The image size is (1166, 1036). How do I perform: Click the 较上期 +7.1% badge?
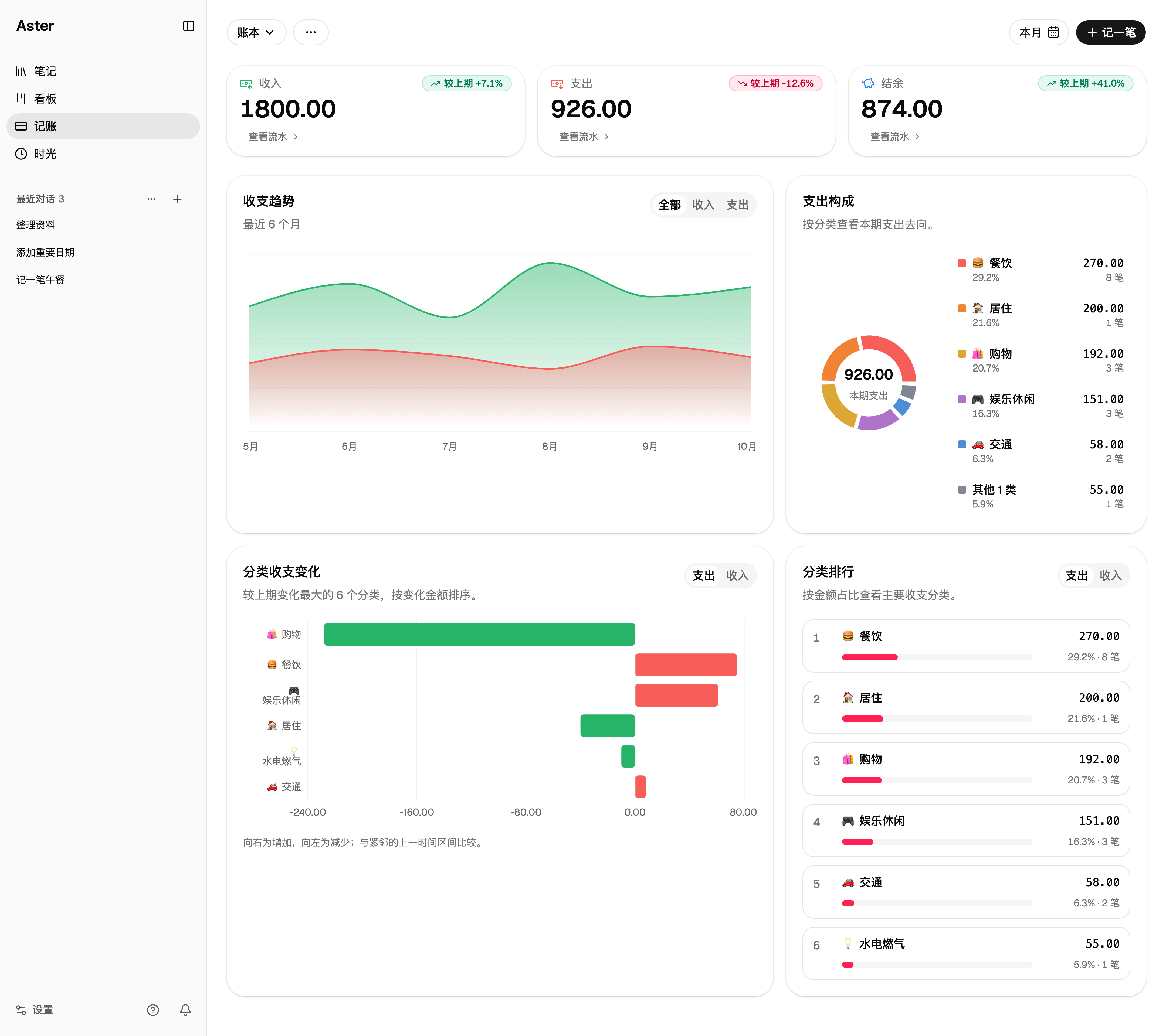click(x=467, y=83)
